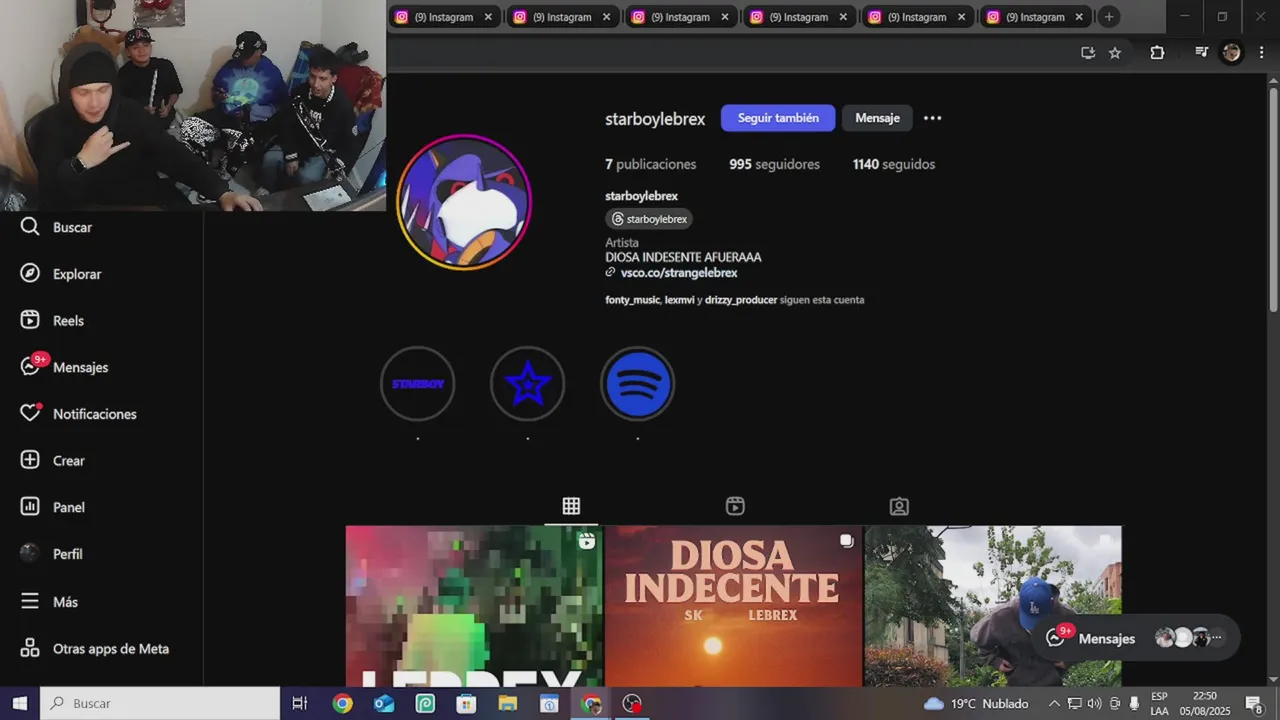Viewport: 1280px width, 720px height.
Task: Open the pixelated LEBREX reel post
Action: click(474, 606)
